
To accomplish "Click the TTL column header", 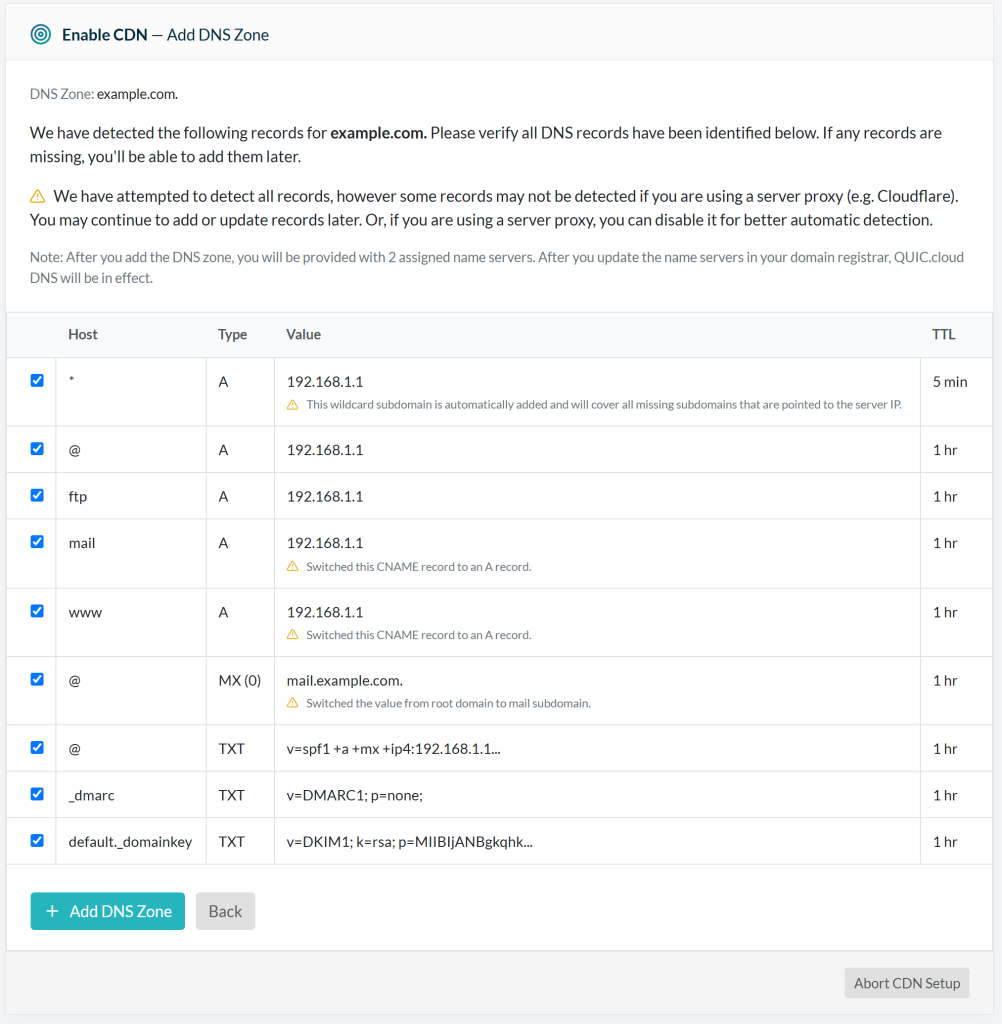I will pos(943,334).
